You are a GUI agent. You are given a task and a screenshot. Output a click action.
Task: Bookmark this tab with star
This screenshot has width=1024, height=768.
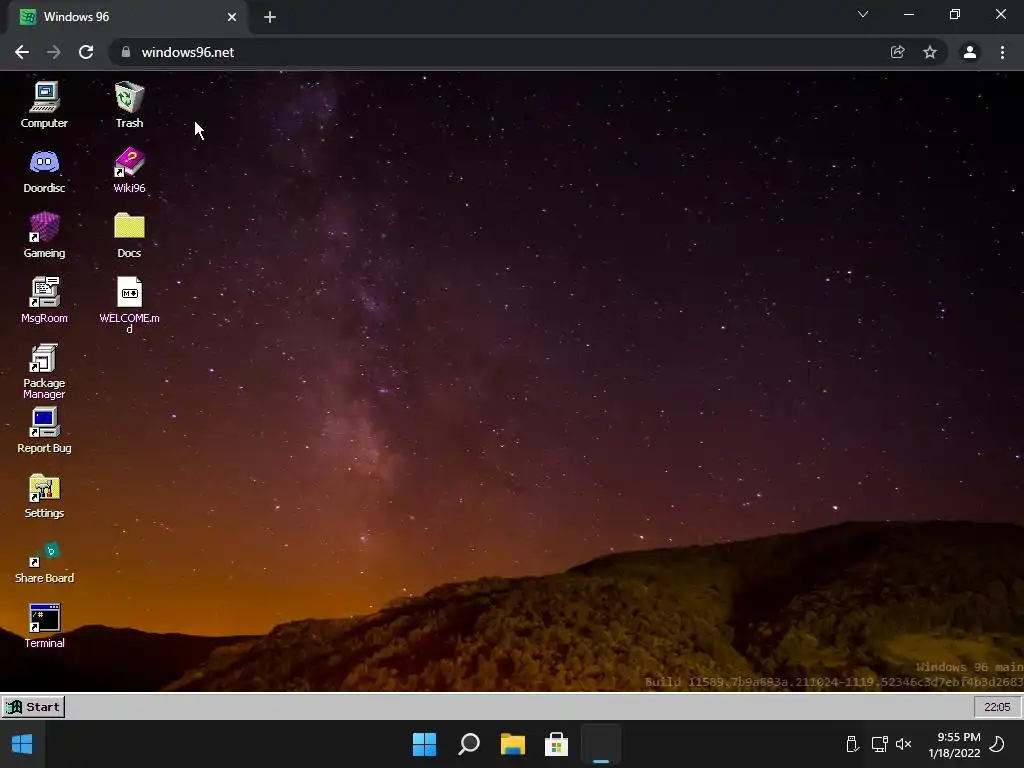click(930, 52)
